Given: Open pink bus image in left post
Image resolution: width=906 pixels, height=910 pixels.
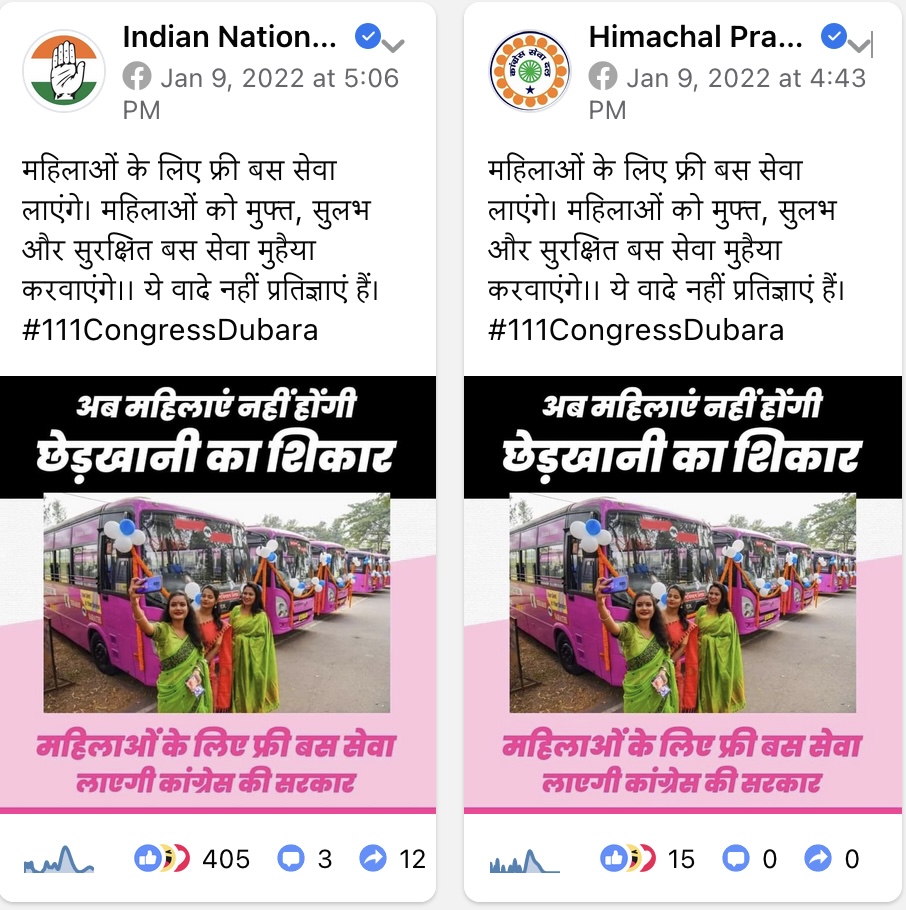Looking at the screenshot, I should [217, 602].
